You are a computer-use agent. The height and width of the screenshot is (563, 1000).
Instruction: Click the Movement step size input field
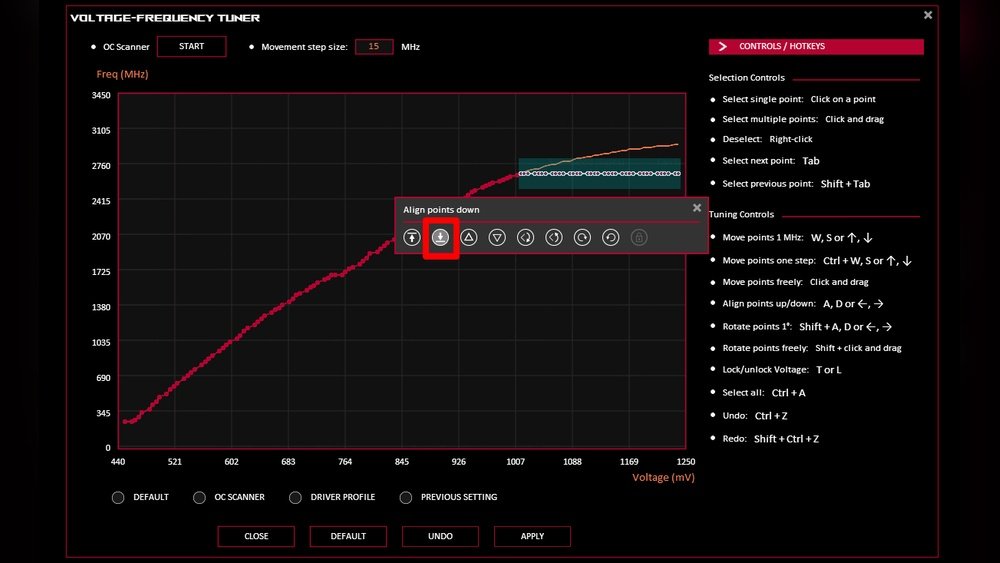click(374, 46)
